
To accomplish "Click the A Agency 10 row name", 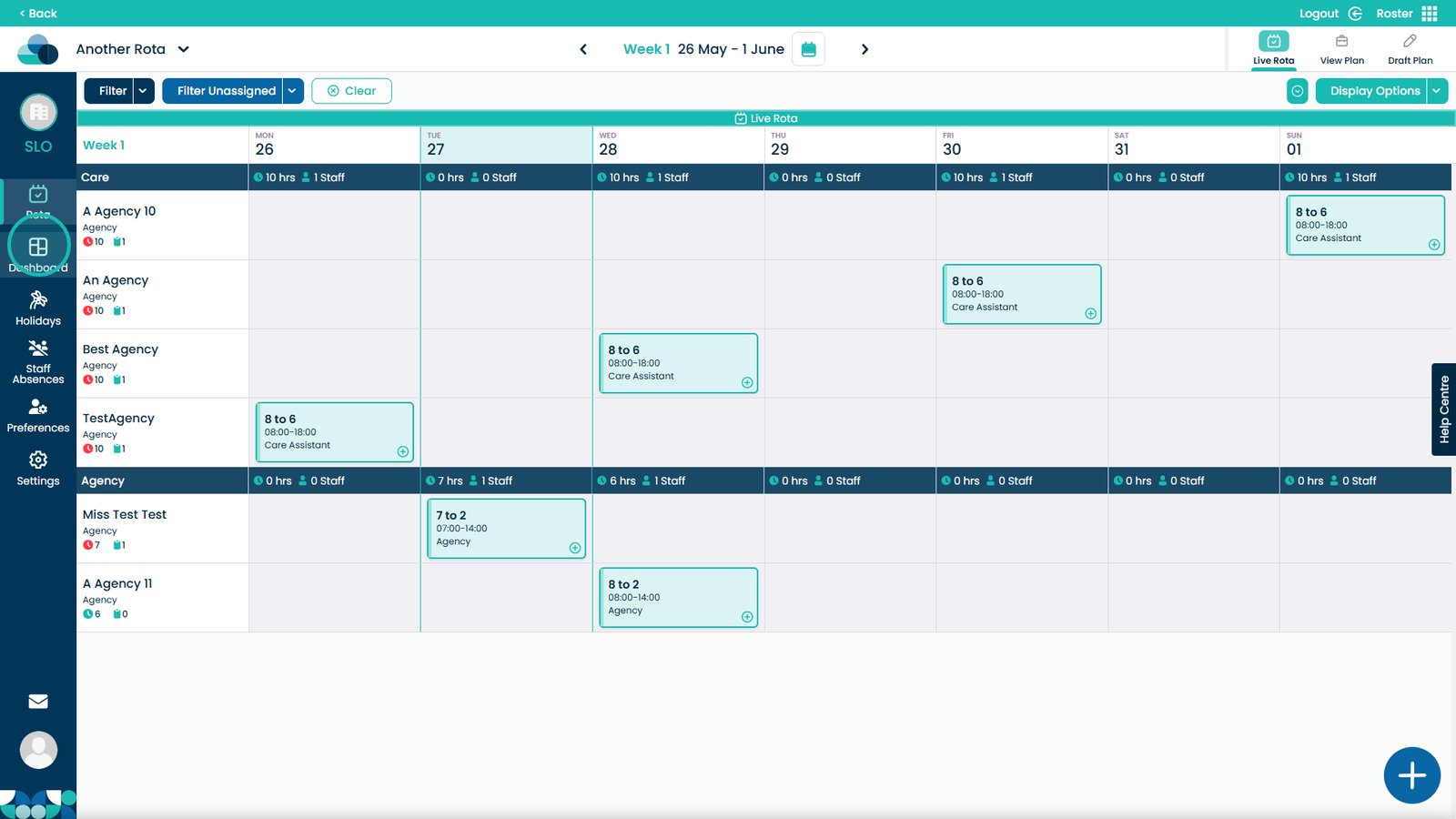I will (x=119, y=211).
